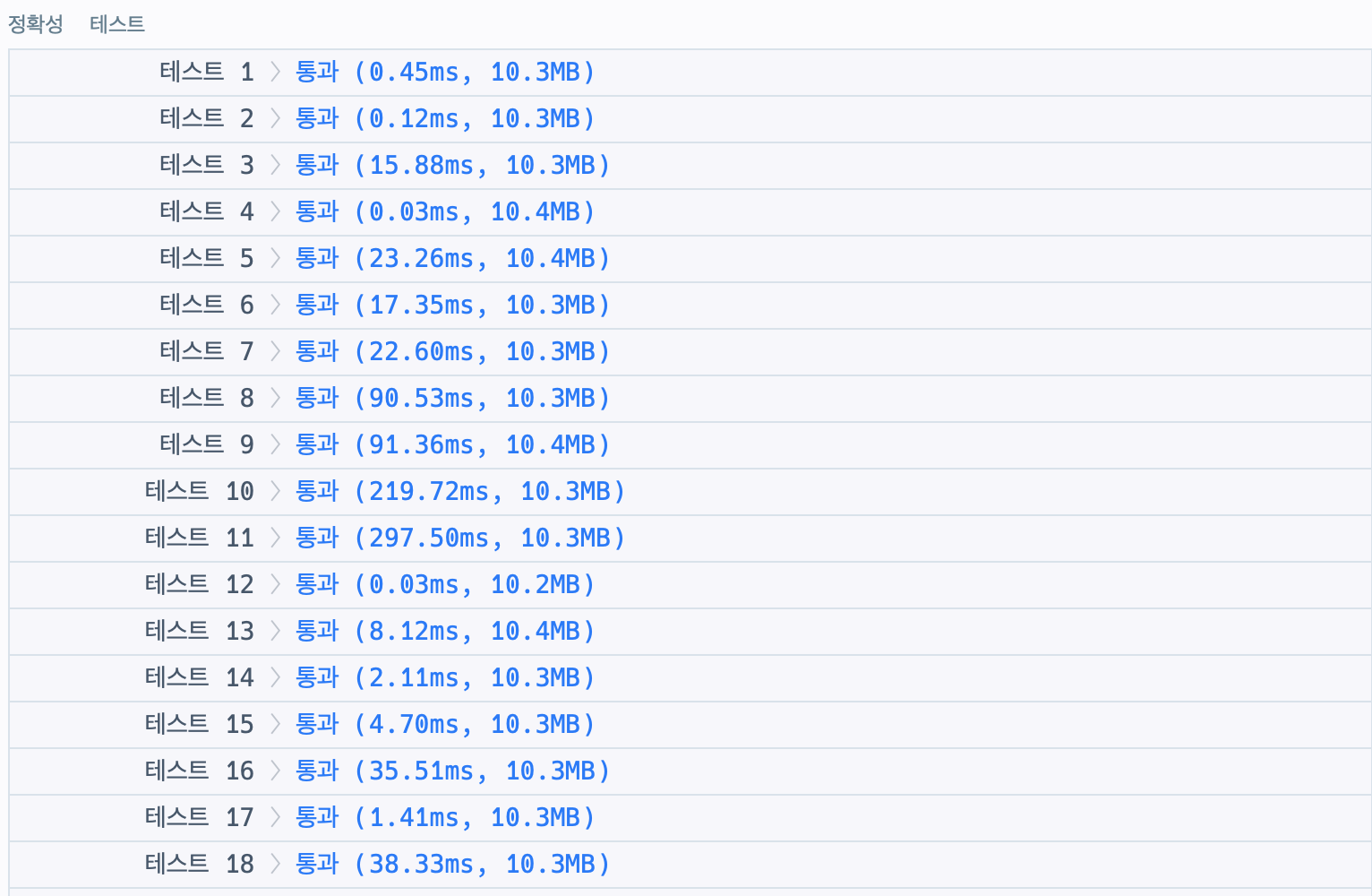This screenshot has height=896, width=1372.
Task: Click result 통과 (219.72ms, 10.3MB)
Action: pos(460,491)
